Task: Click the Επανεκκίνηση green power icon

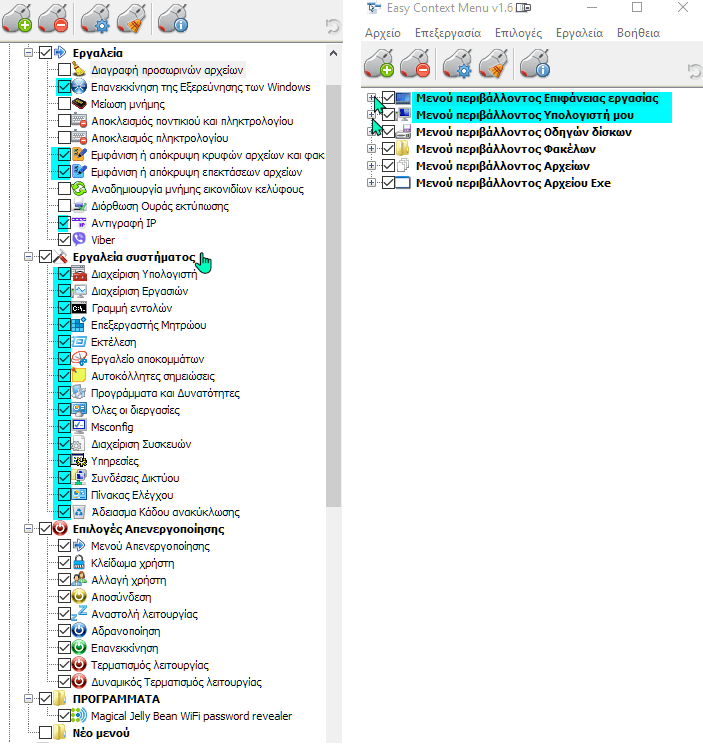Action: point(79,647)
